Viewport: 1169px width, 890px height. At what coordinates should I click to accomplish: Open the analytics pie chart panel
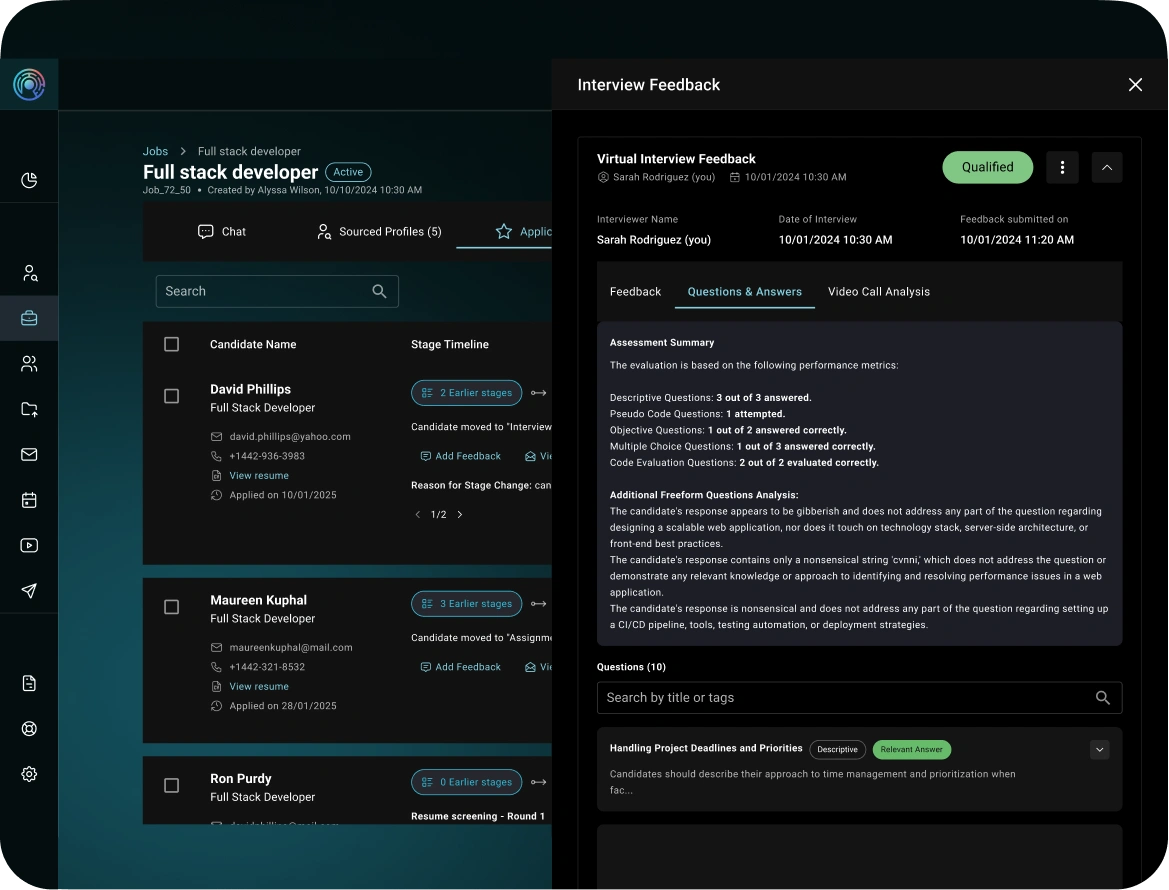(29, 180)
